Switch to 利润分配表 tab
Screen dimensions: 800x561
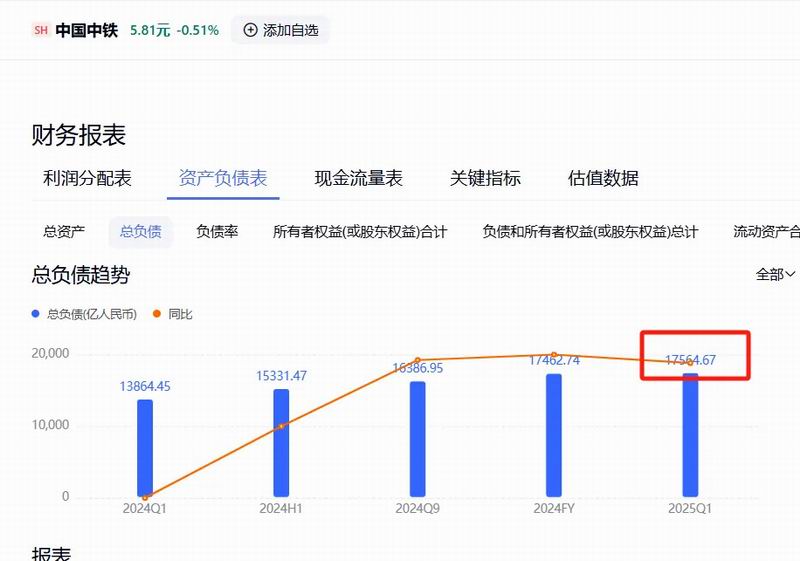(x=87, y=179)
